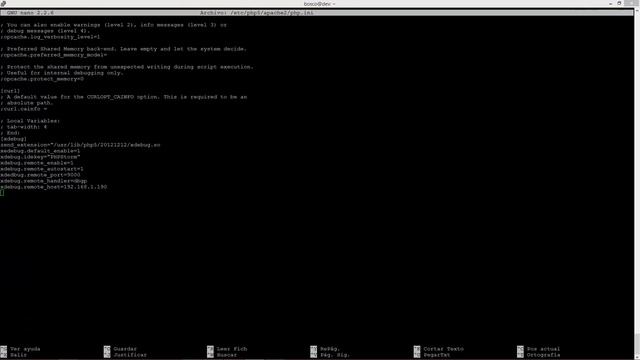Click the opcache.preferred_memory_model= line

click(x=53, y=55)
